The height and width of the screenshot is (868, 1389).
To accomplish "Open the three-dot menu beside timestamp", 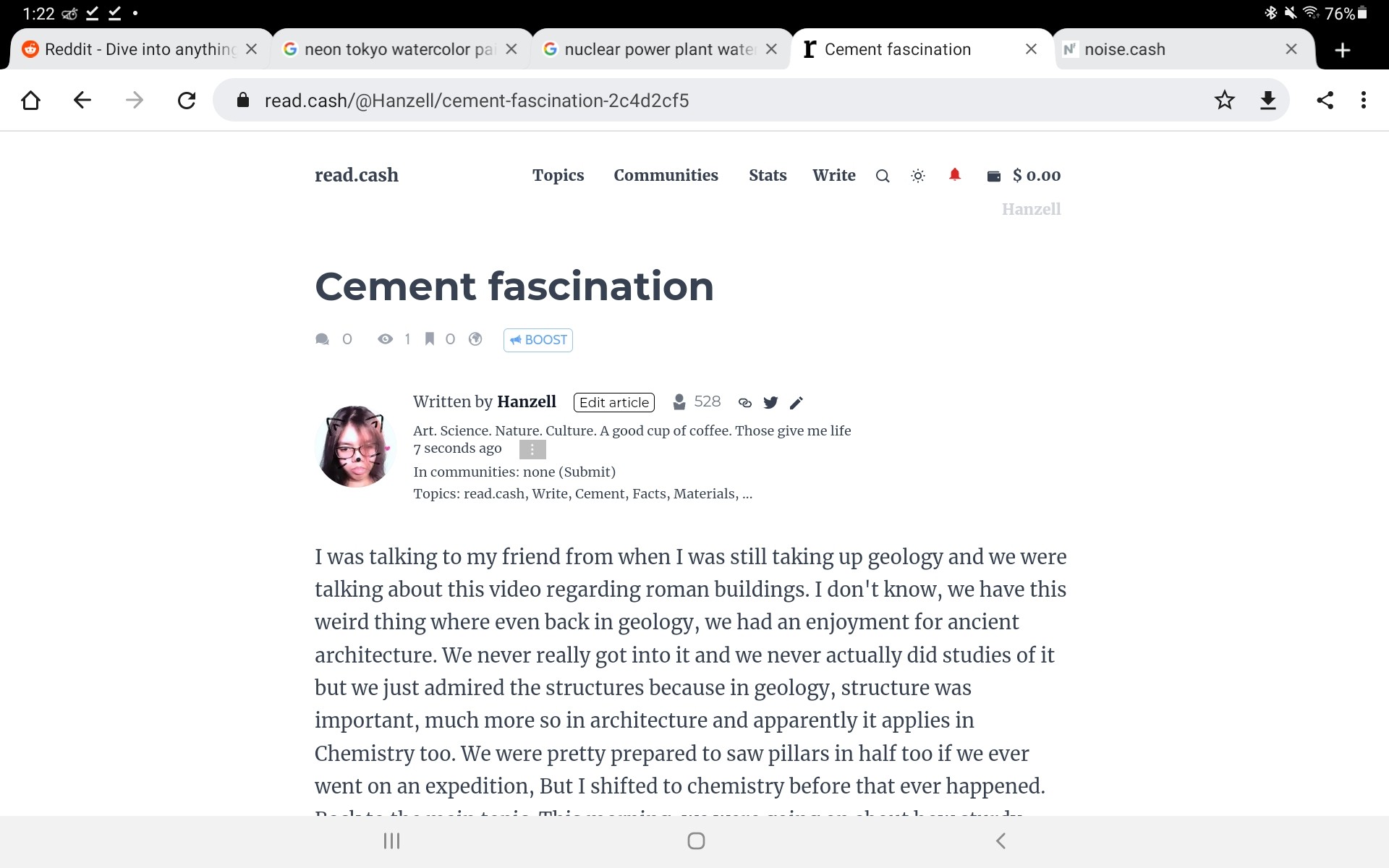I will pos(532,450).
